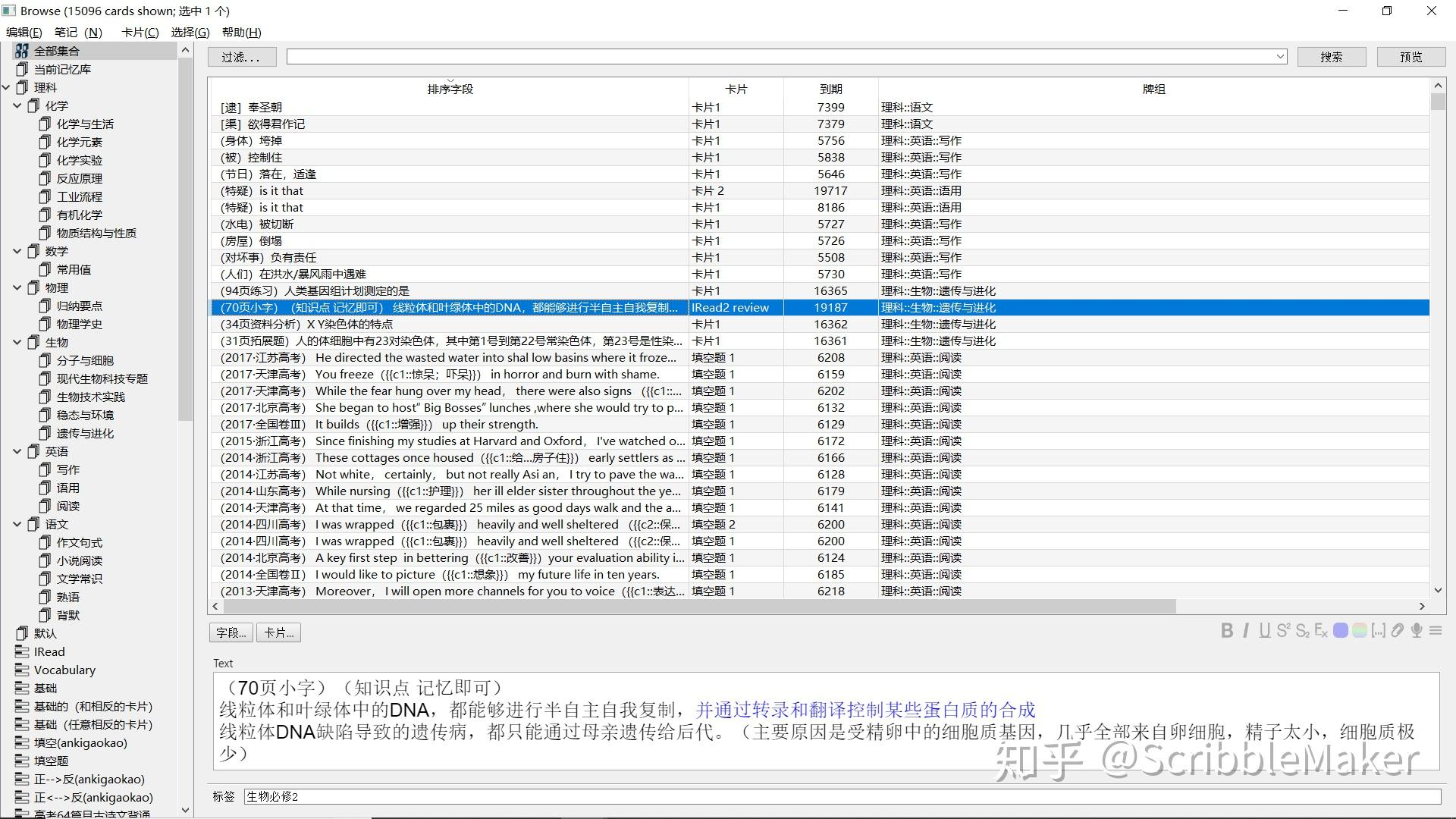Collapse the 生物 deck branch
Viewport: 1456px width, 819px height.
tap(17, 342)
